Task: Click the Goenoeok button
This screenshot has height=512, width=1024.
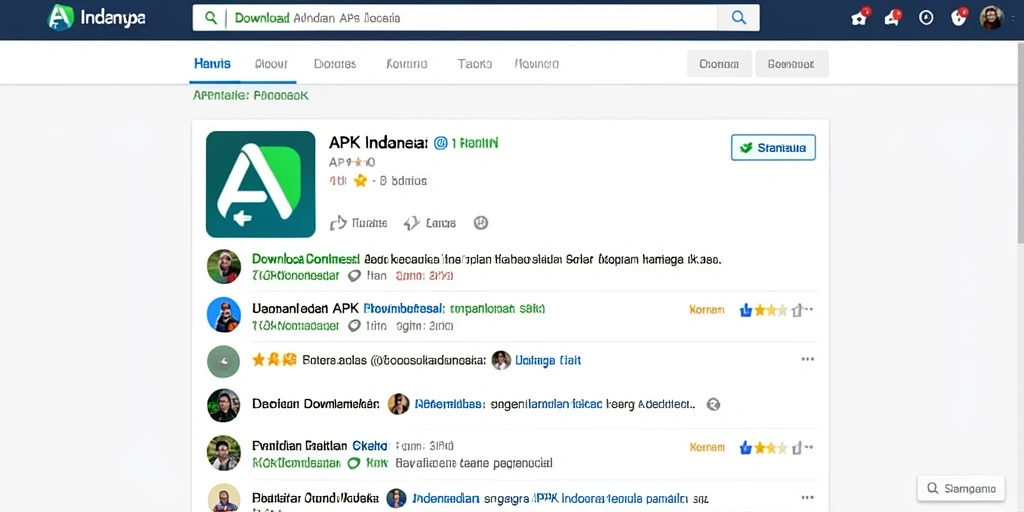Action: pos(792,64)
